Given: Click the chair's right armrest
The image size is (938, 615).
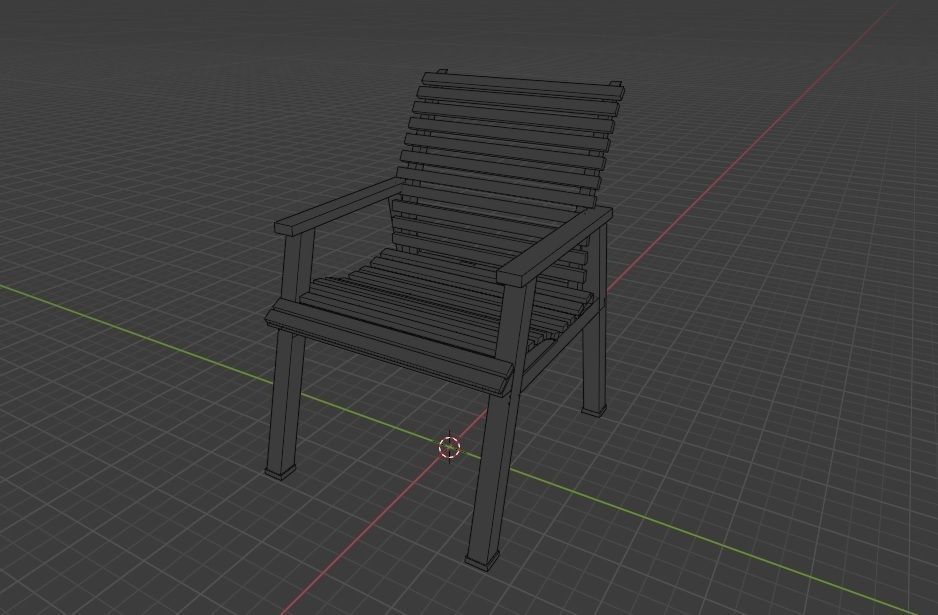Looking at the screenshot, I should coord(555,246).
